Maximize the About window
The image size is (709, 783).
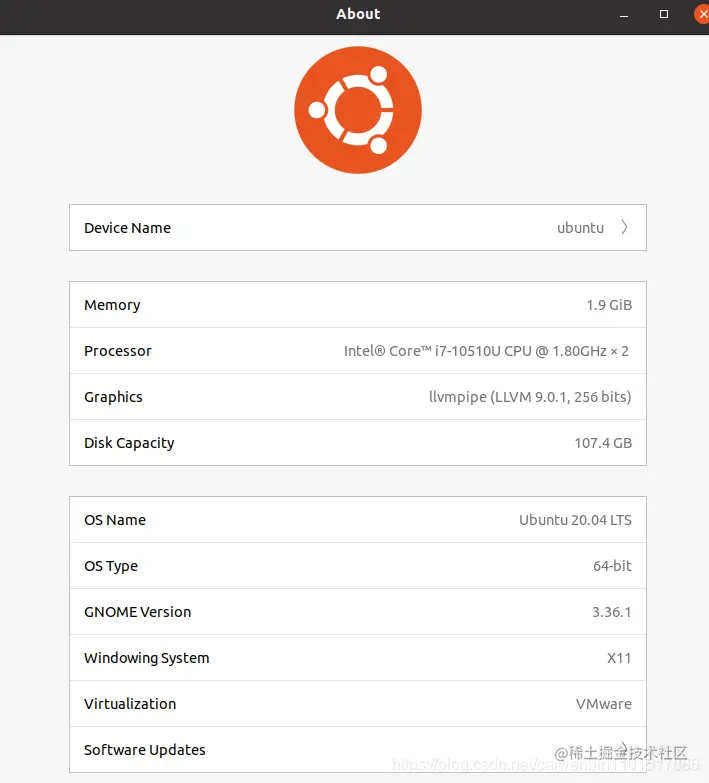point(664,14)
